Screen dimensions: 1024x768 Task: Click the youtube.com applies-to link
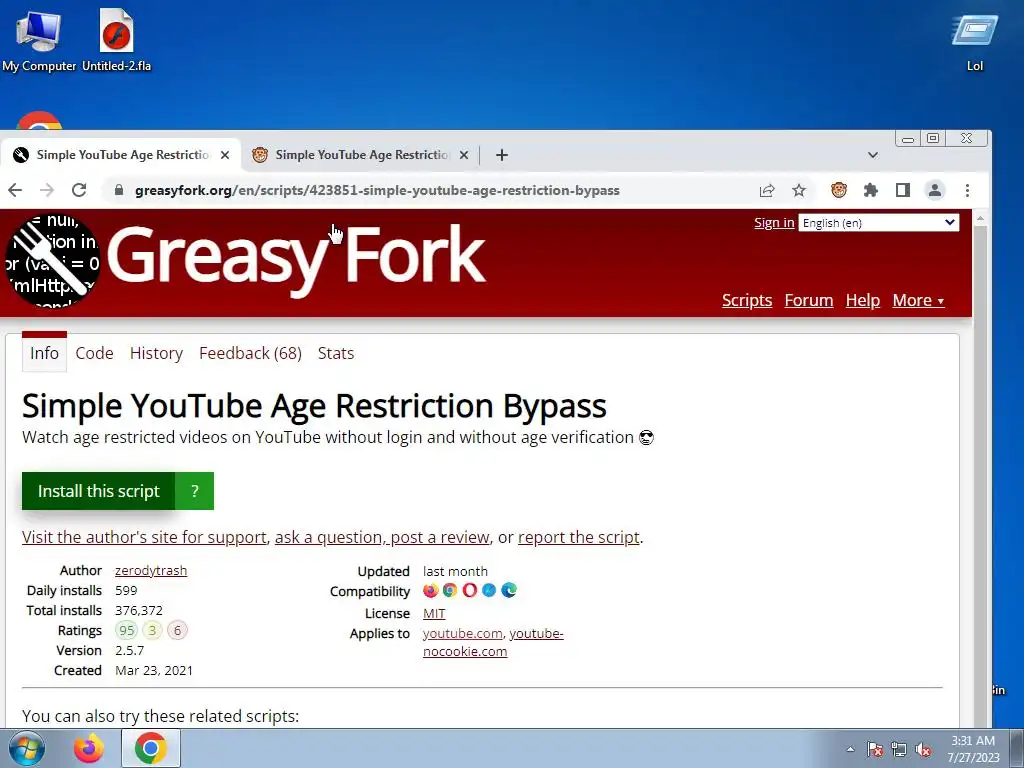tap(462, 634)
